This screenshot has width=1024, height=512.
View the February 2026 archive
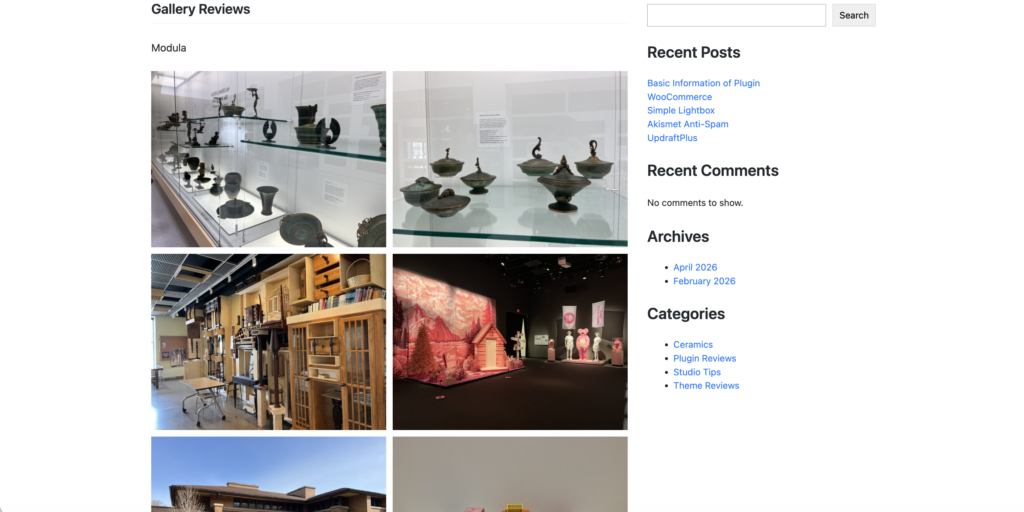pyautogui.click(x=704, y=281)
